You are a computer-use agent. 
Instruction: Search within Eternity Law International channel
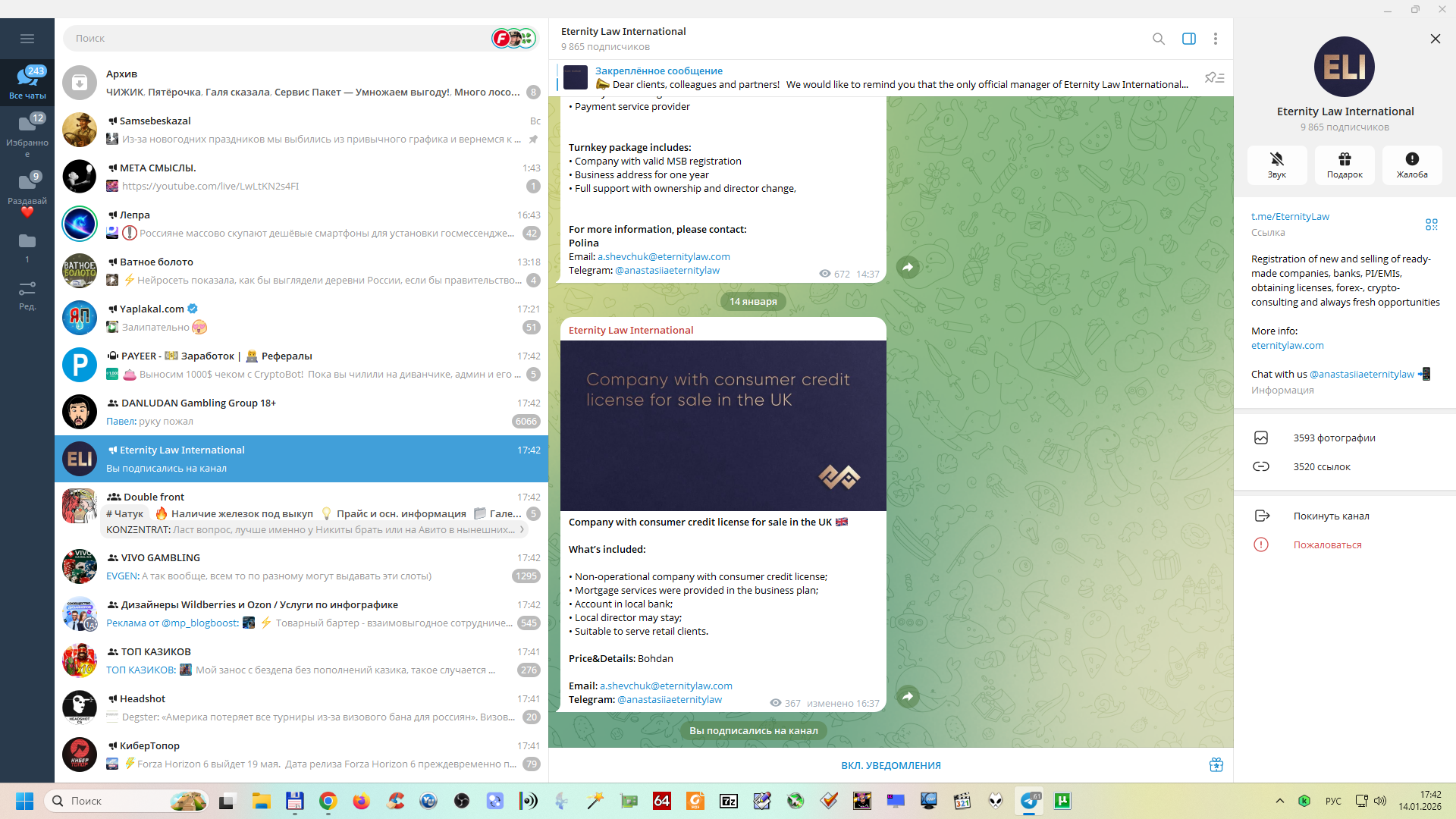[x=1158, y=39]
